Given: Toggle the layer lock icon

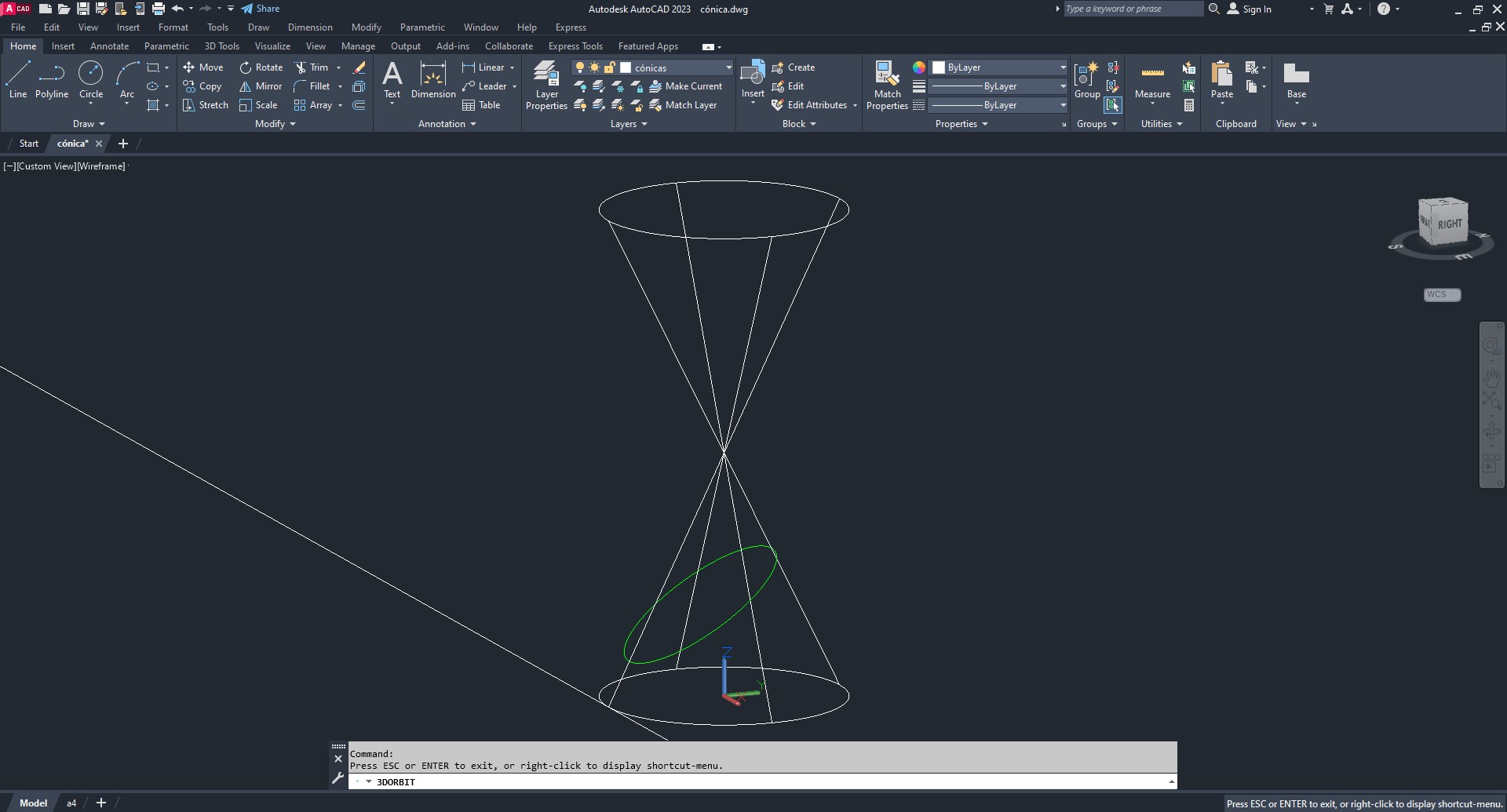Looking at the screenshot, I should 609,67.
